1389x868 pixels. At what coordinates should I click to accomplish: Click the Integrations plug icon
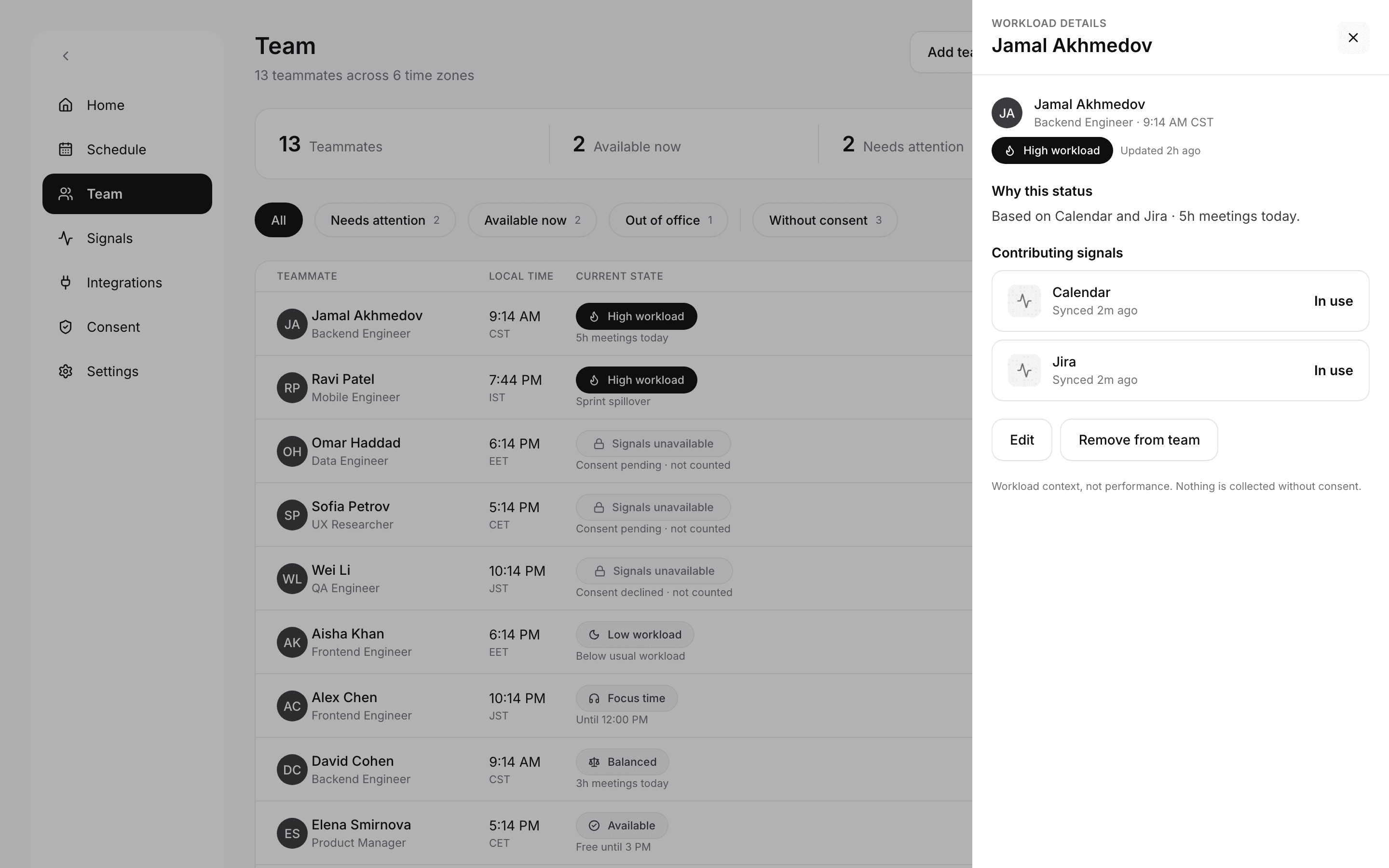66,283
